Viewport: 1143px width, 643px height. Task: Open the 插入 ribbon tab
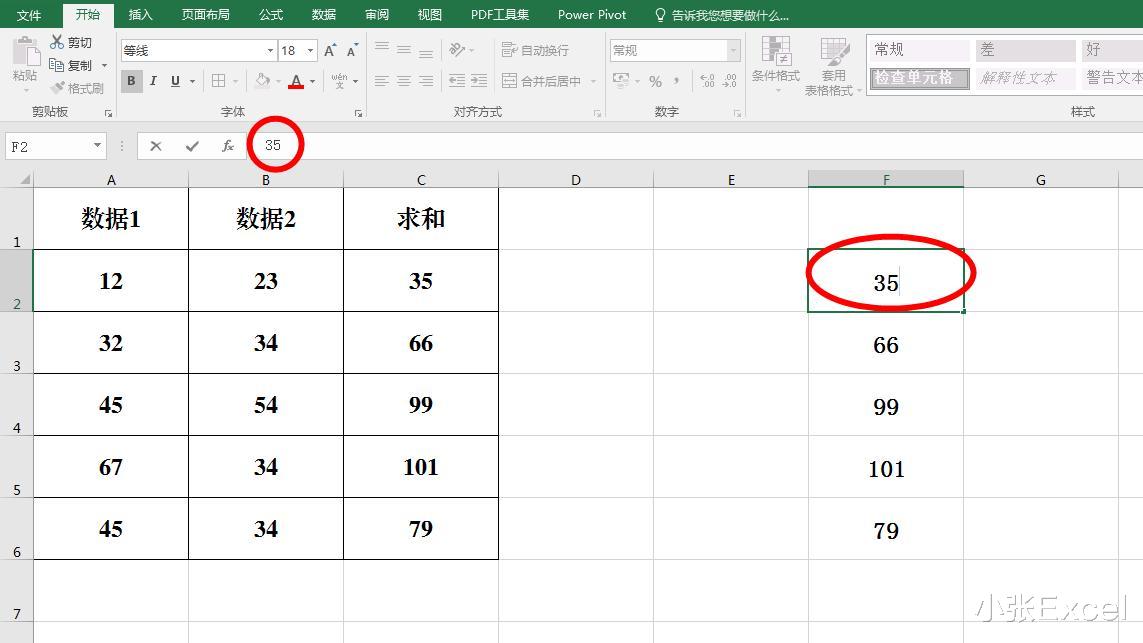click(140, 14)
